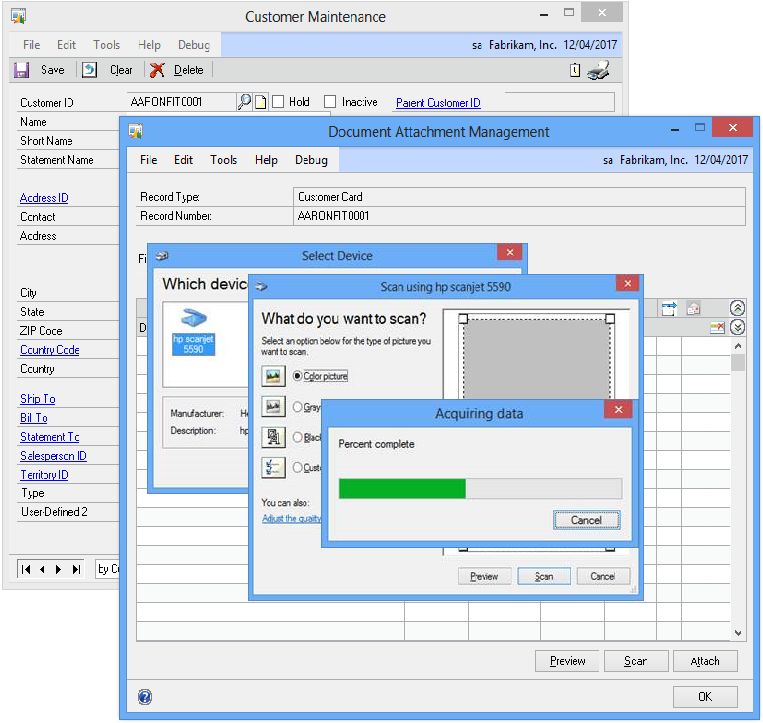Open Tools menu in Document Attachment Management

point(223,160)
